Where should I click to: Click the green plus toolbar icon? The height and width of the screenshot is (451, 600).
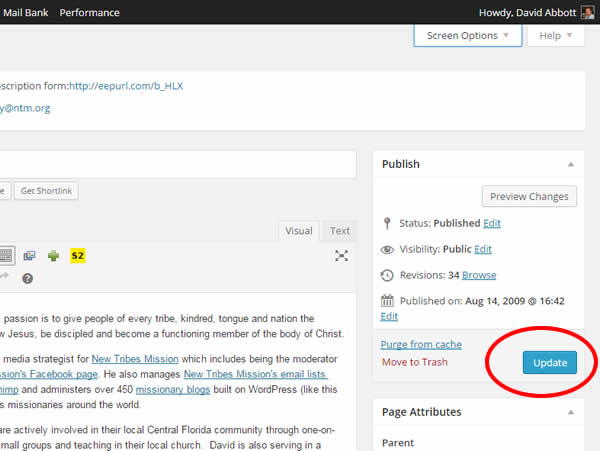pyautogui.click(x=53, y=256)
